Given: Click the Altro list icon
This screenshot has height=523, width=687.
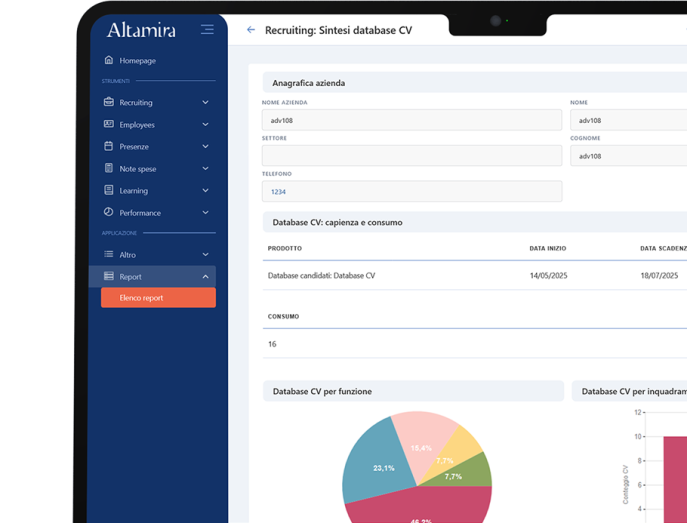Looking at the screenshot, I should pyautogui.click(x=109, y=254).
